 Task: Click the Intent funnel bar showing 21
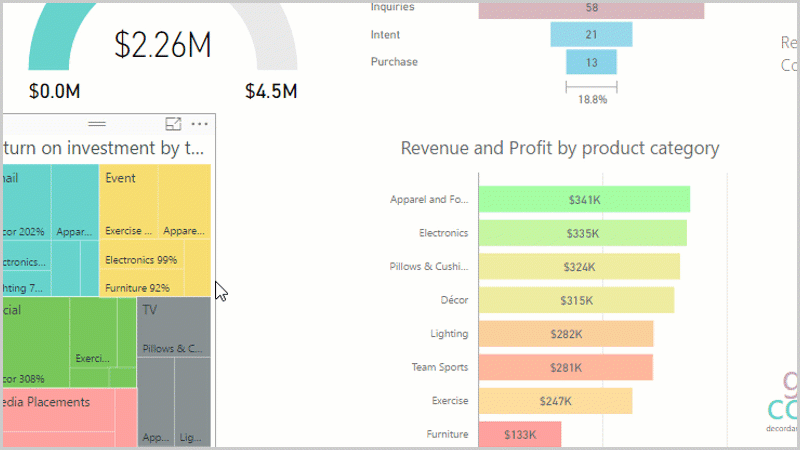(591, 35)
